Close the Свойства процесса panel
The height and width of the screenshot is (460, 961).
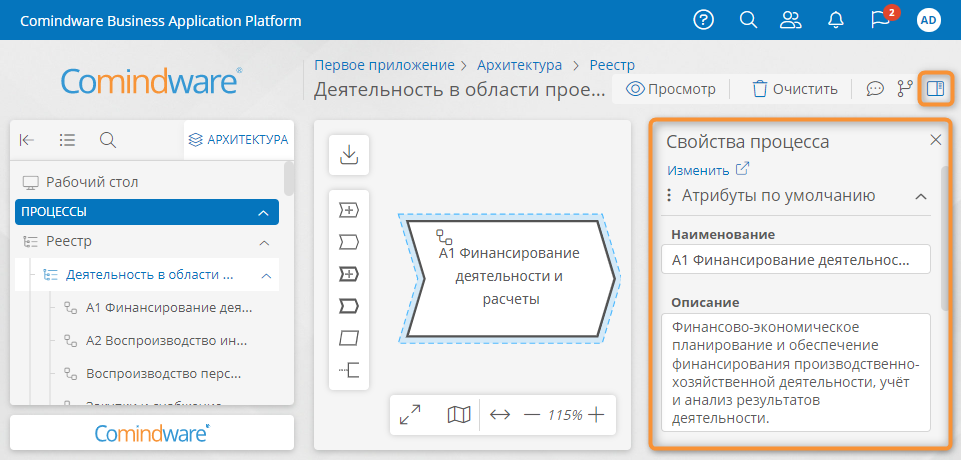coord(935,140)
